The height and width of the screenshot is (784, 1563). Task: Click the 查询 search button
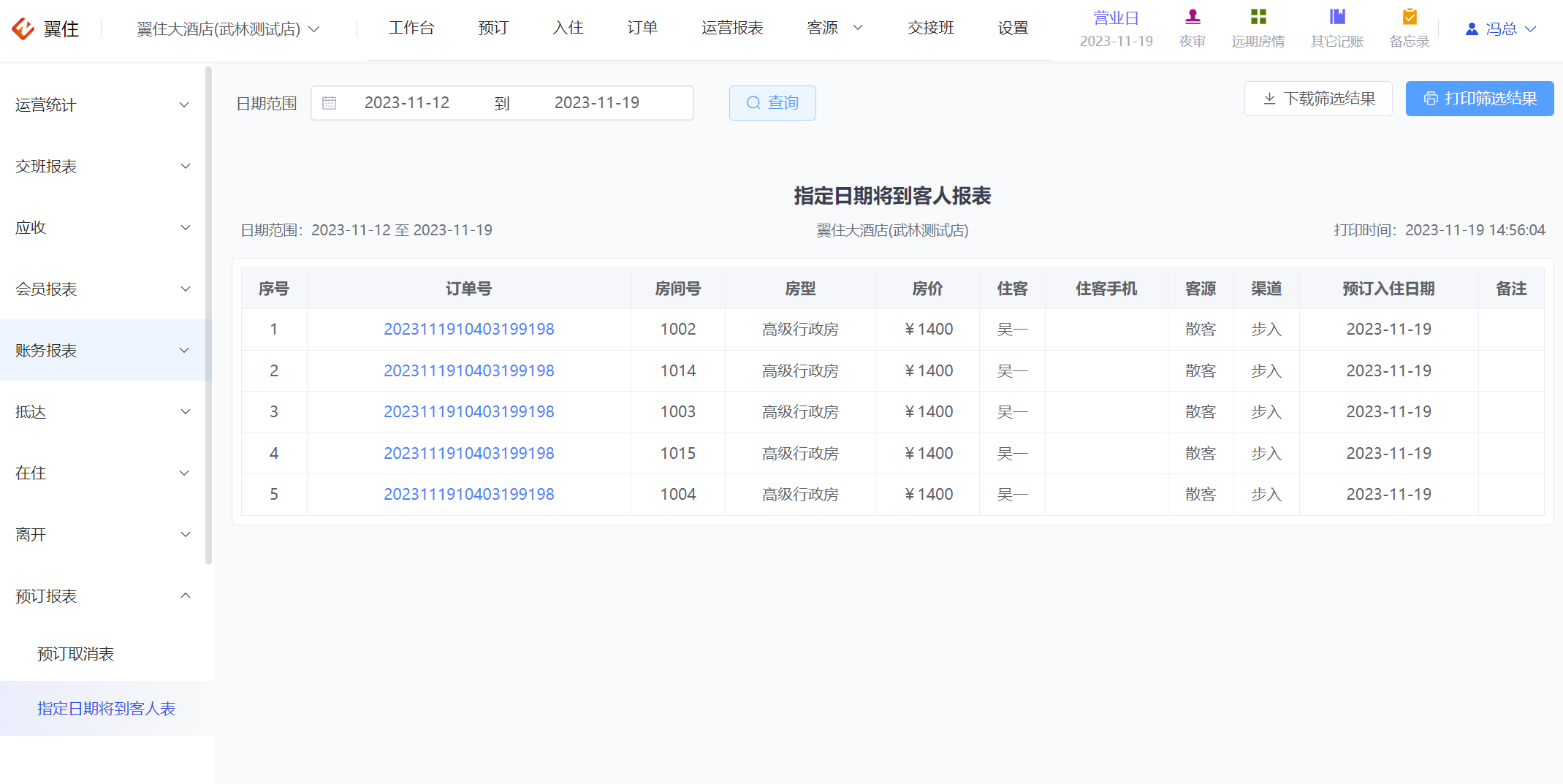tap(772, 103)
